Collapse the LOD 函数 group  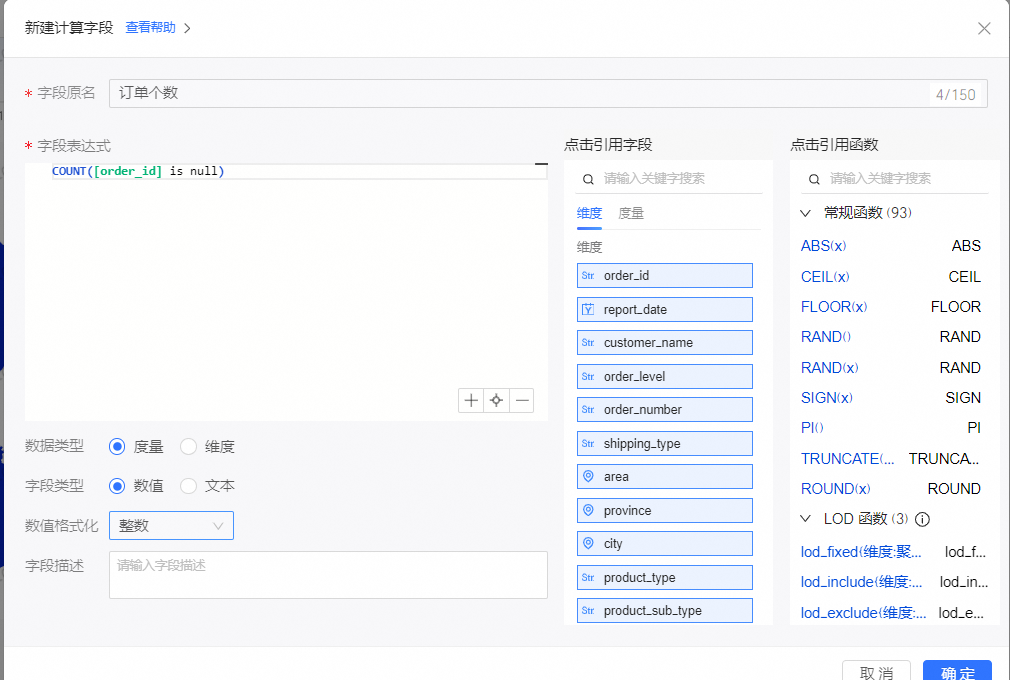point(807,519)
